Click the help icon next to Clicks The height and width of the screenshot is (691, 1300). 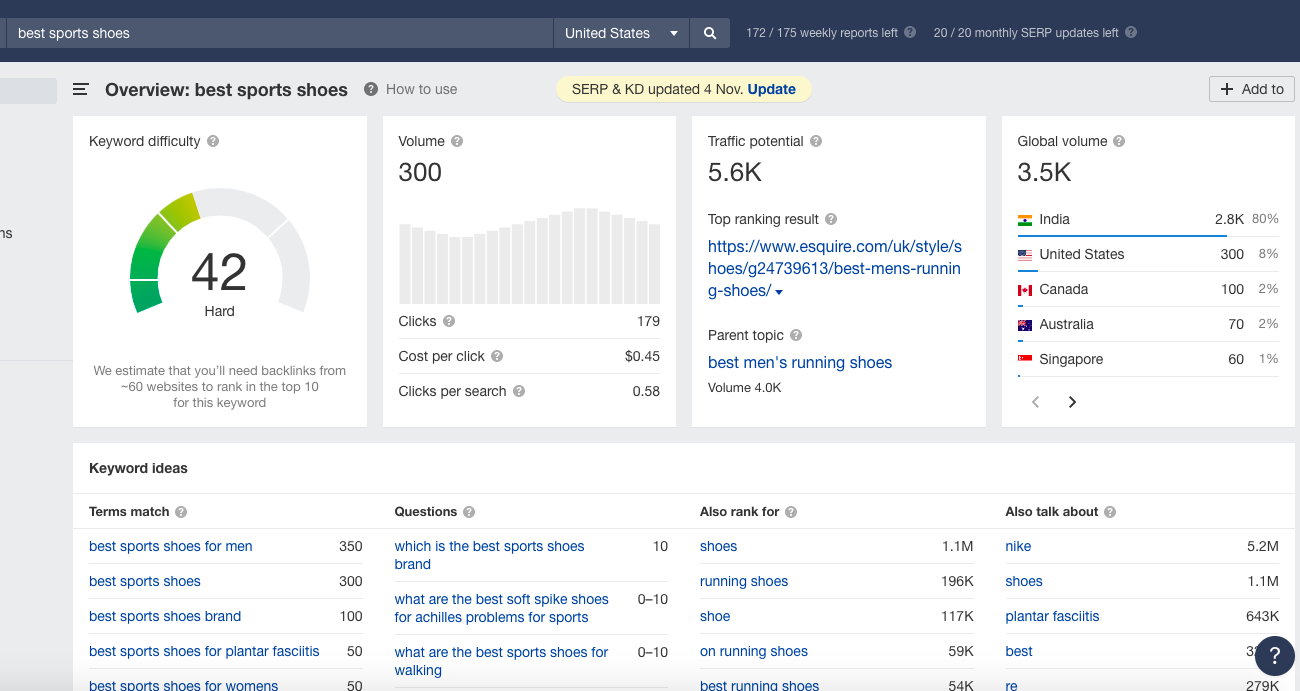449,322
